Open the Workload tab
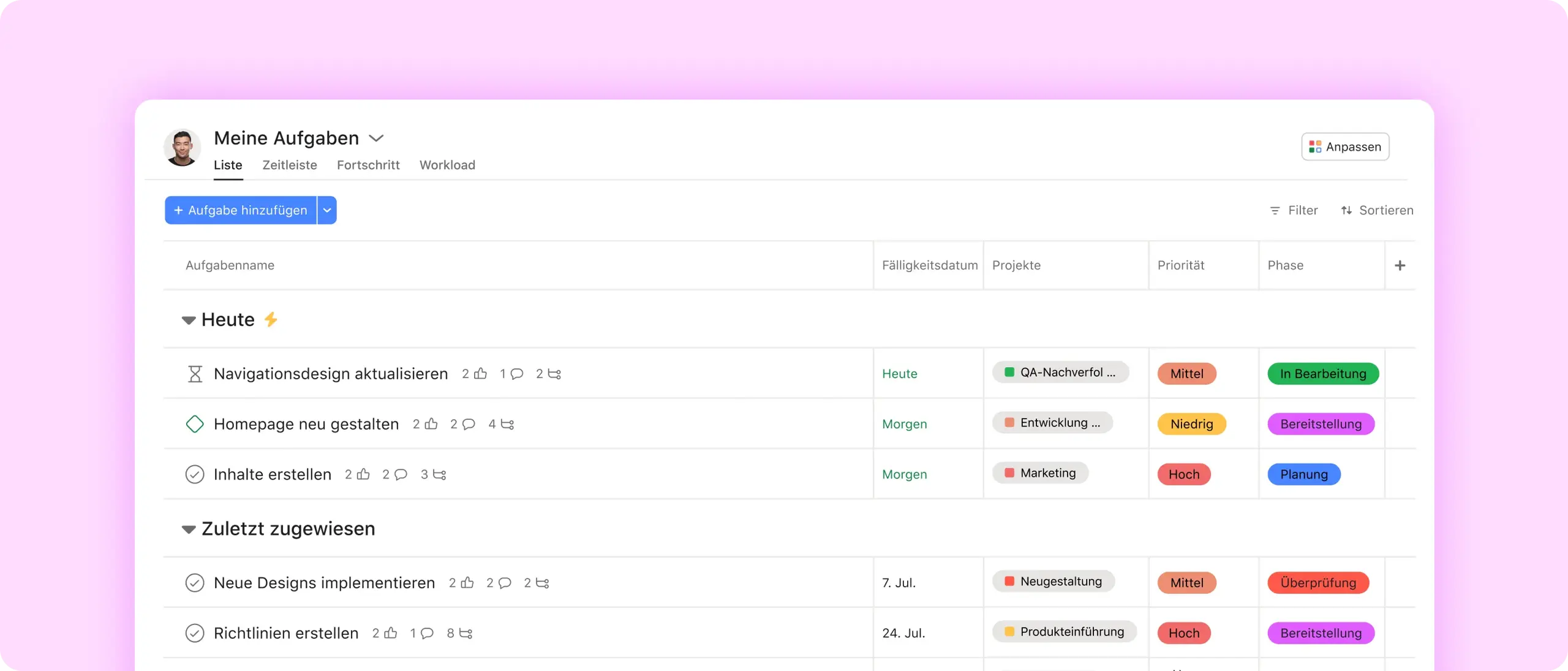Screen dimensions: 1568x671 pyautogui.click(x=447, y=165)
